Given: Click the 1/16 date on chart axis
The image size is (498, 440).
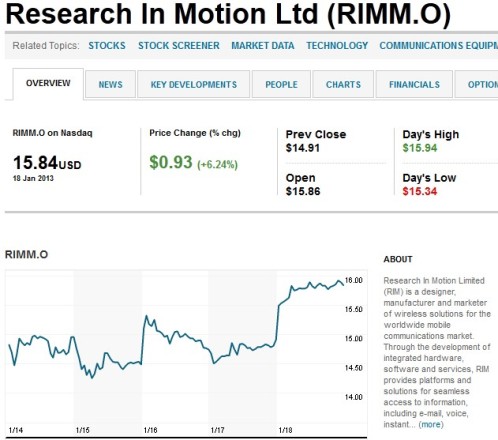Looking at the screenshot, I should pos(150,430).
